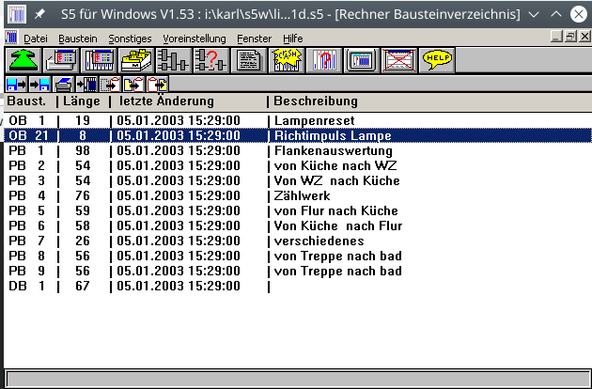This screenshot has height=389, width=592.
Task: Click the green upward arrow toolbar icon
Action: point(23,60)
